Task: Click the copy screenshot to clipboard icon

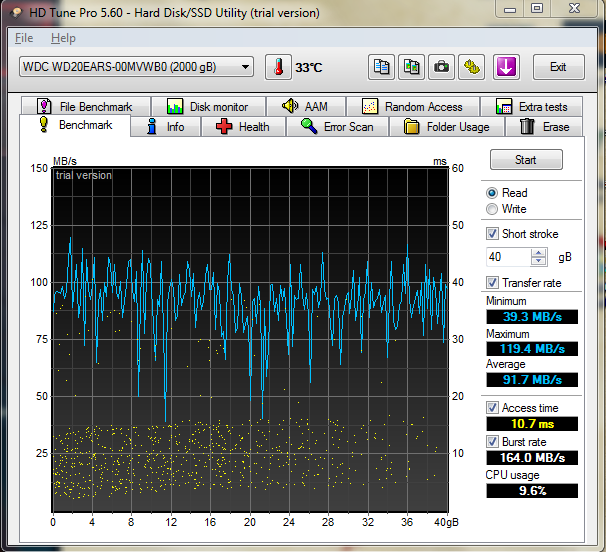Action: [411, 67]
